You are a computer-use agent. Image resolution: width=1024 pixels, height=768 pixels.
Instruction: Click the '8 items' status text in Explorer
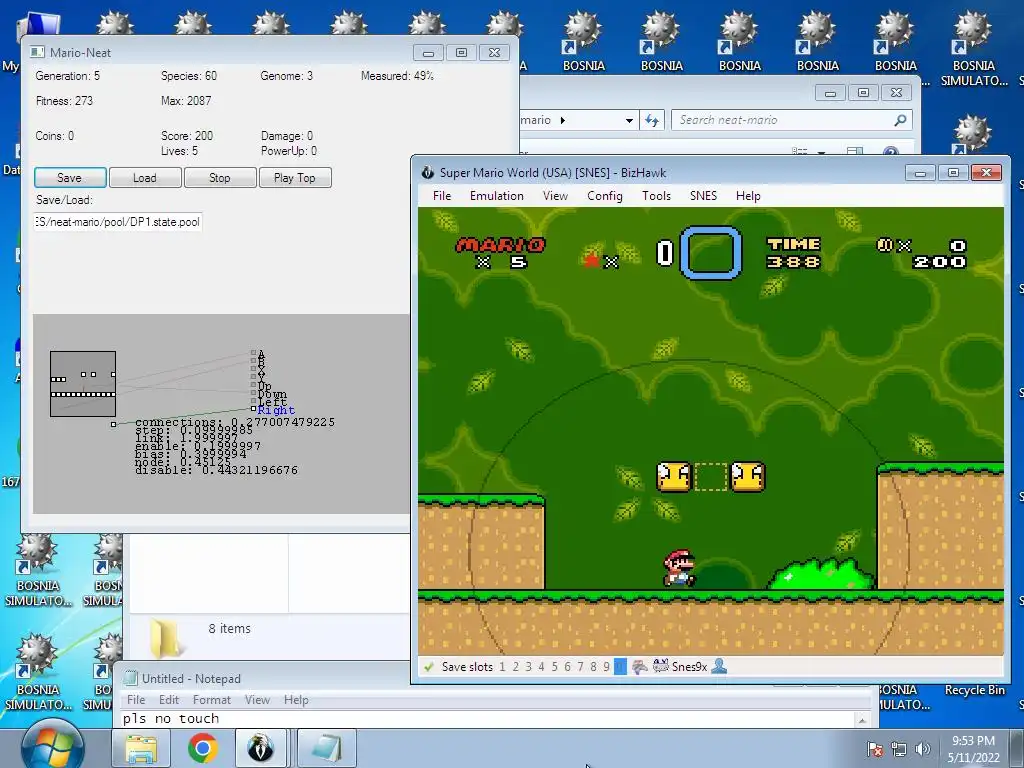click(x=230, y=628)
